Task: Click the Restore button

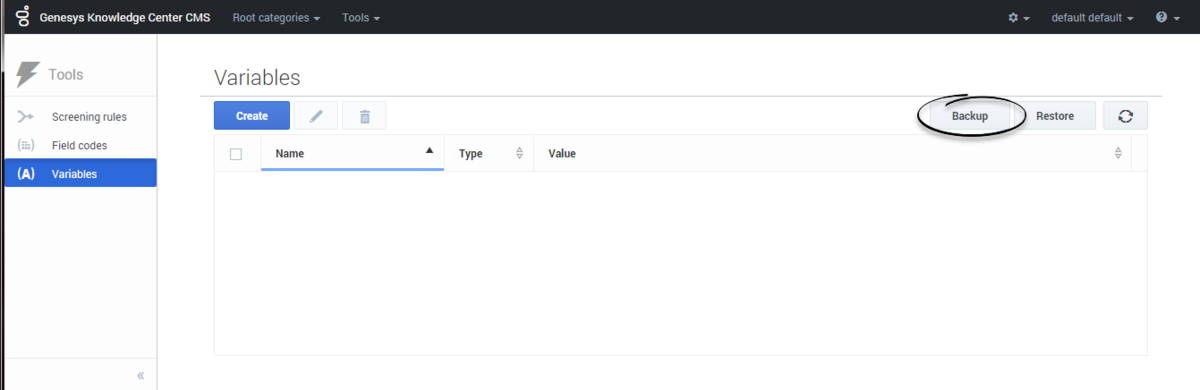Action: tap(1055, 116)
